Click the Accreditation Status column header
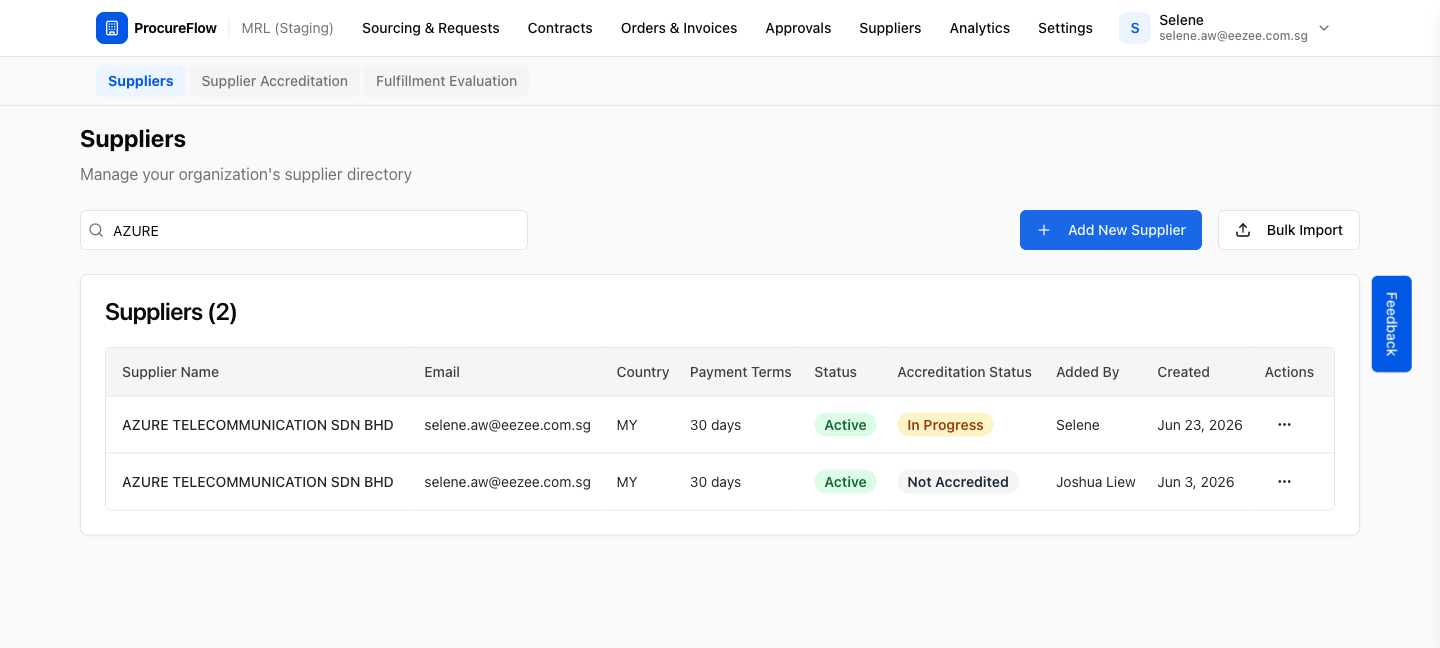The image size is (1440, 648). 964,372
